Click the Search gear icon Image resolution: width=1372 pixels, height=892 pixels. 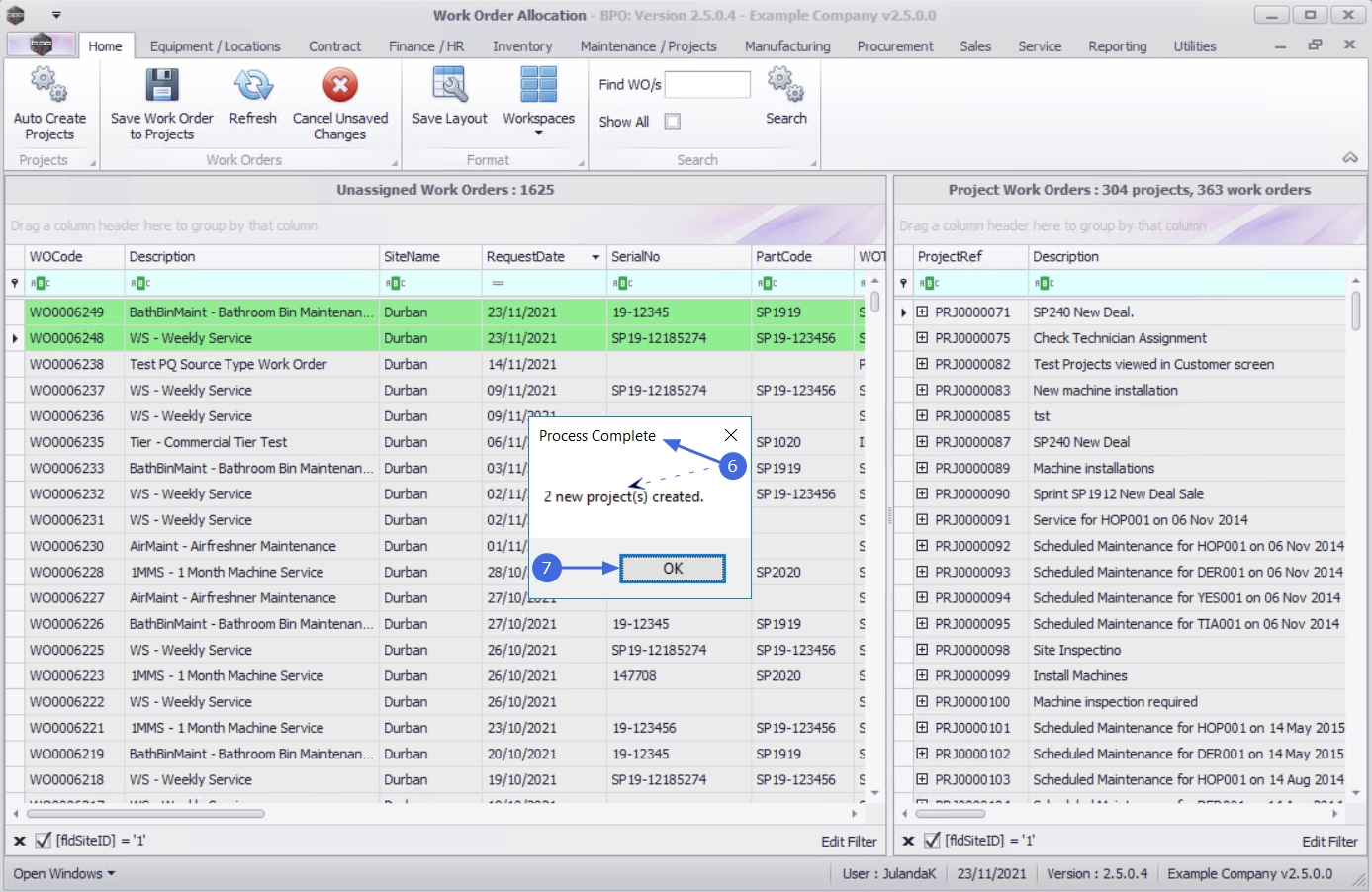click(x=785, y=85)
